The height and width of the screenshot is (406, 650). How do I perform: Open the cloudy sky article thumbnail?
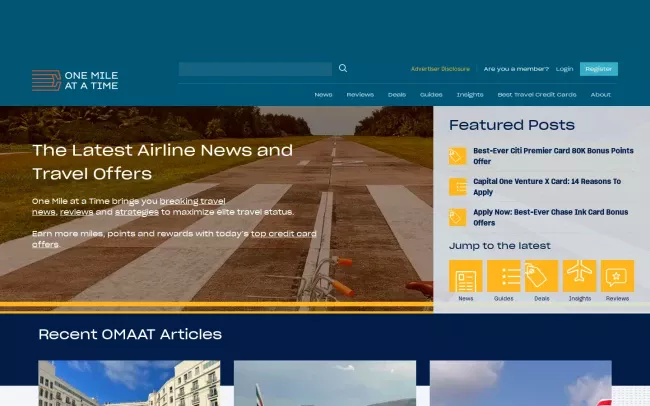tap(521, 383)
